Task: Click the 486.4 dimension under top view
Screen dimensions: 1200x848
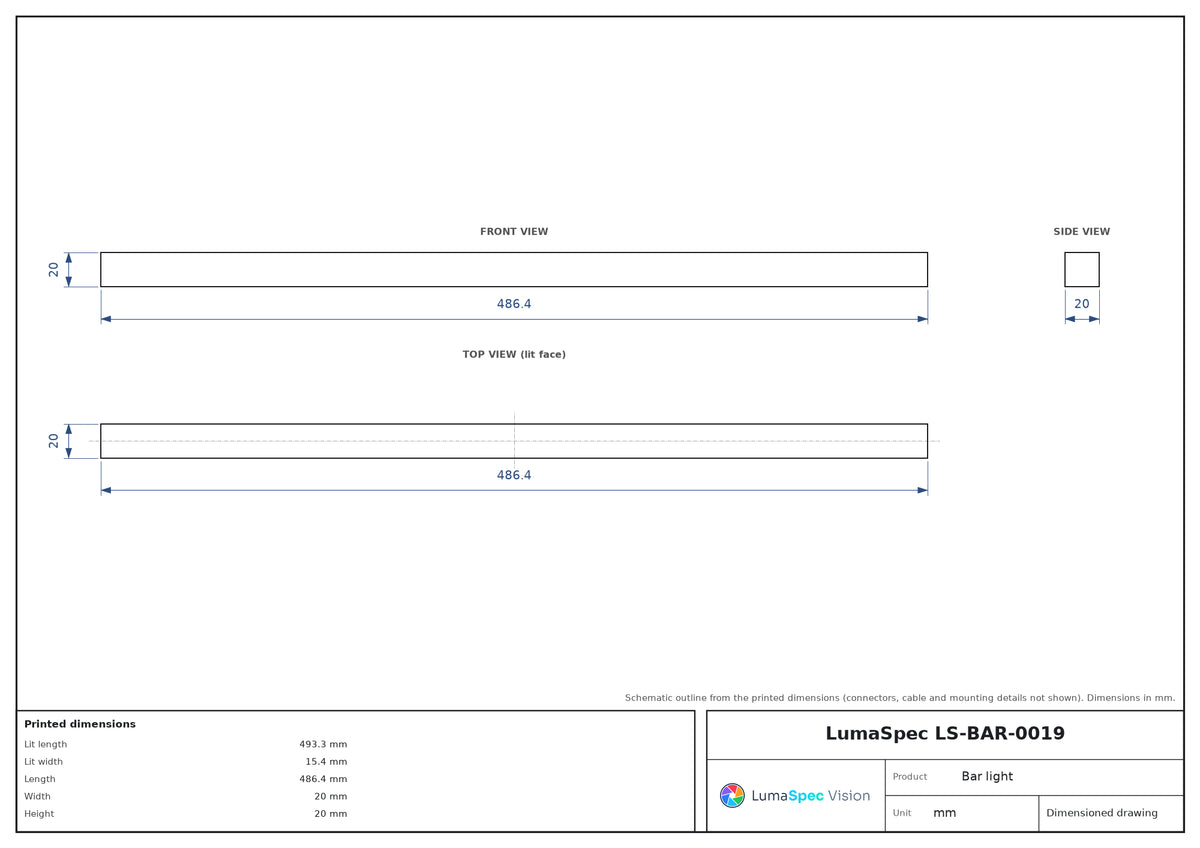Action: (514, 475)
